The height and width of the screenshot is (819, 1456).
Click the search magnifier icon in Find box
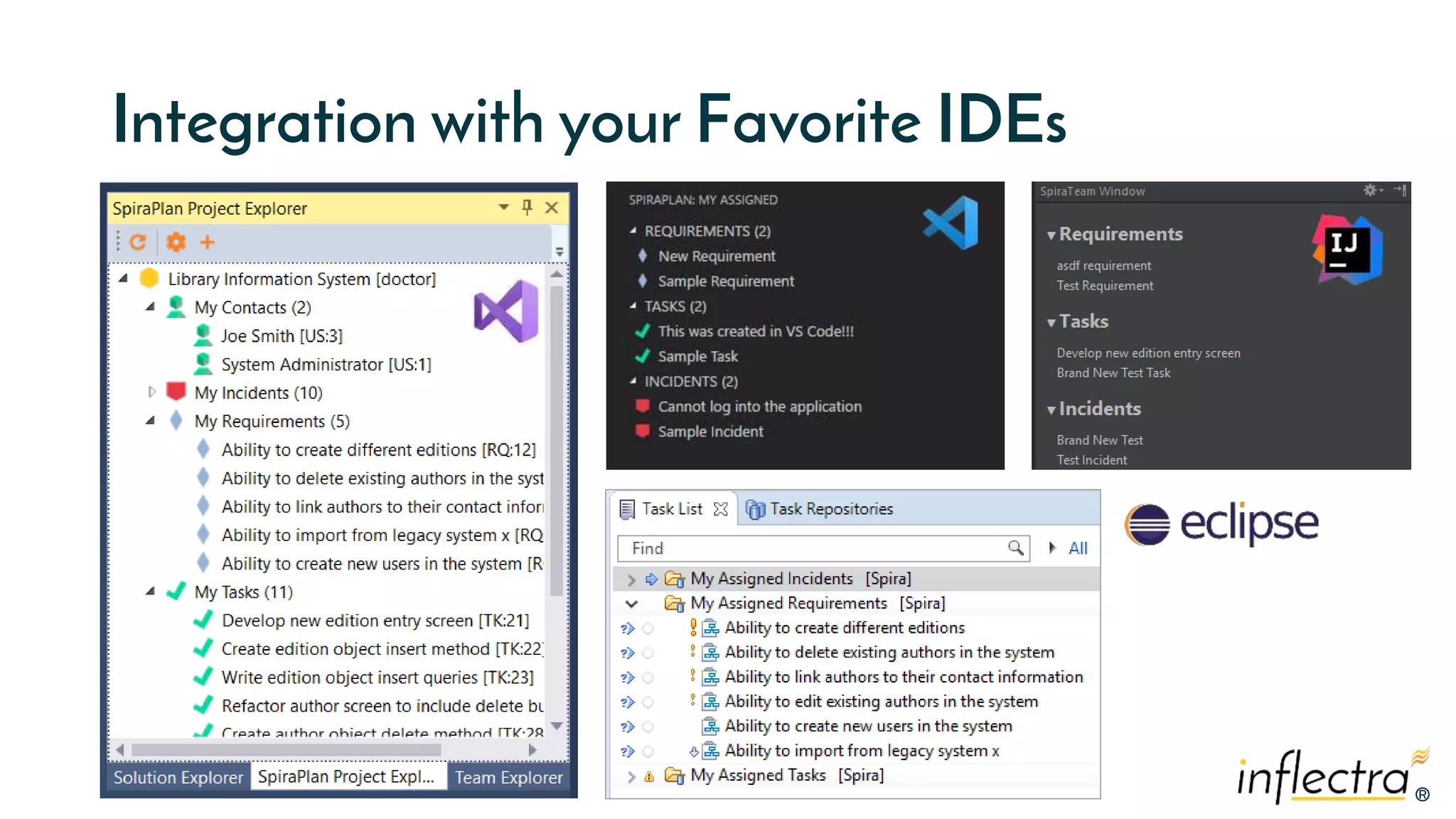1016,547
